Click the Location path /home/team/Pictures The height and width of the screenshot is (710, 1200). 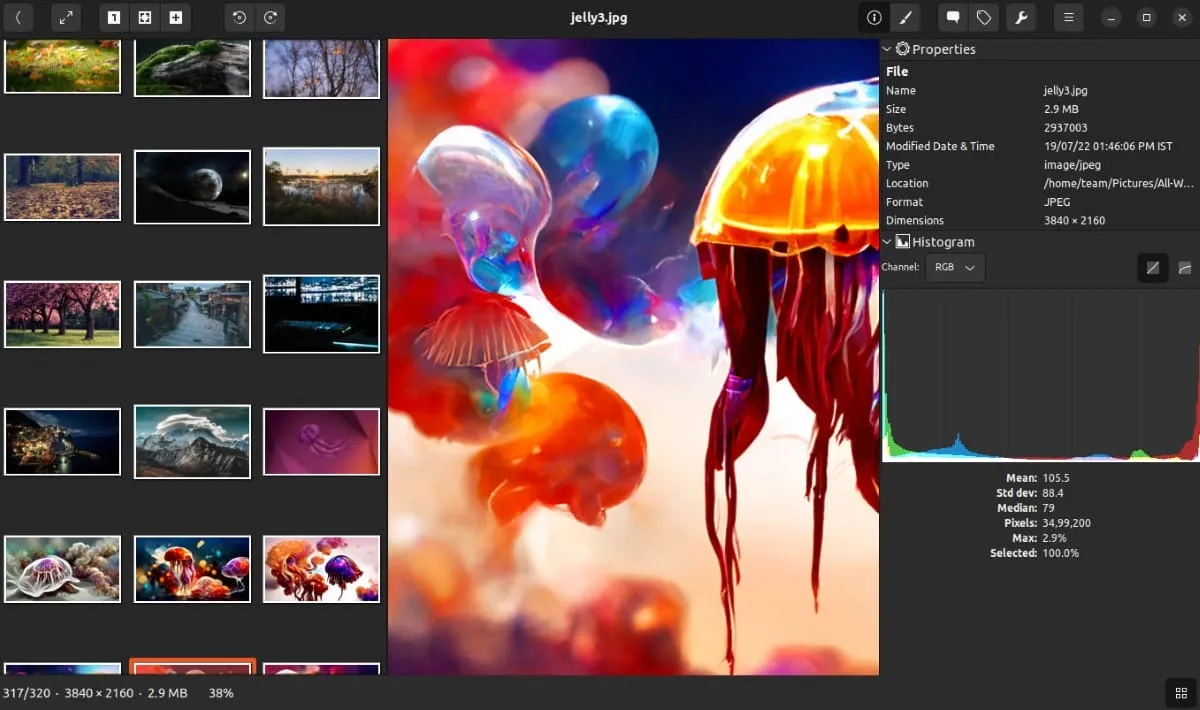(x=1121, y=184)
